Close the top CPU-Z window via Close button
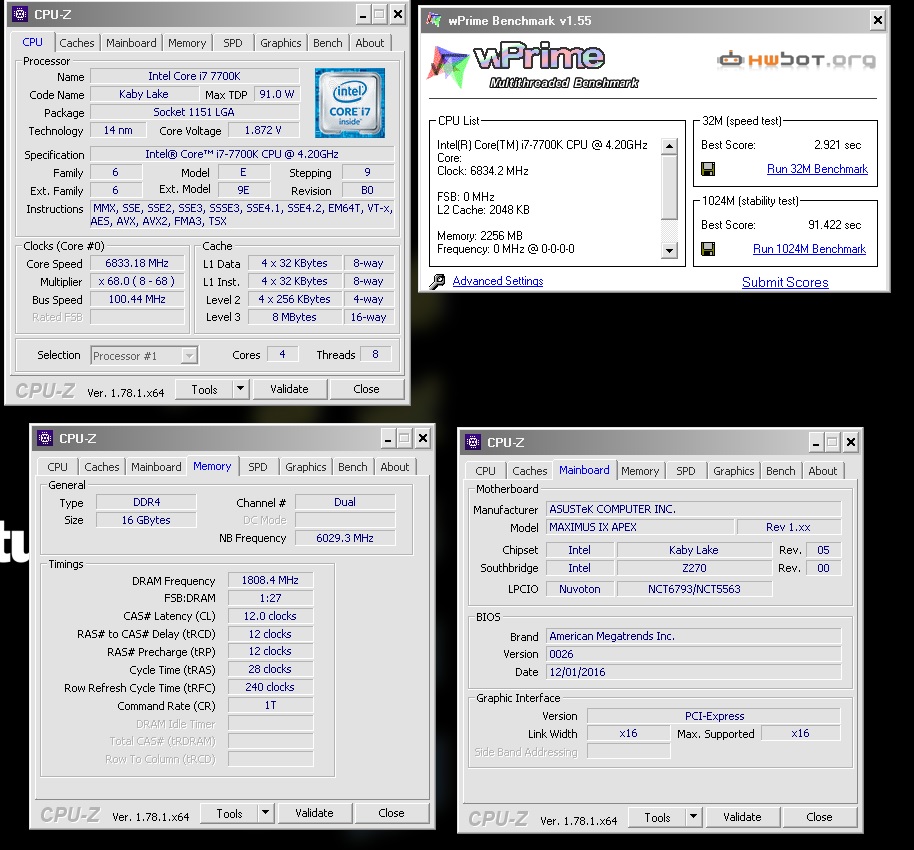Screen dimensions: 914x850 click(x=366, y=389)
